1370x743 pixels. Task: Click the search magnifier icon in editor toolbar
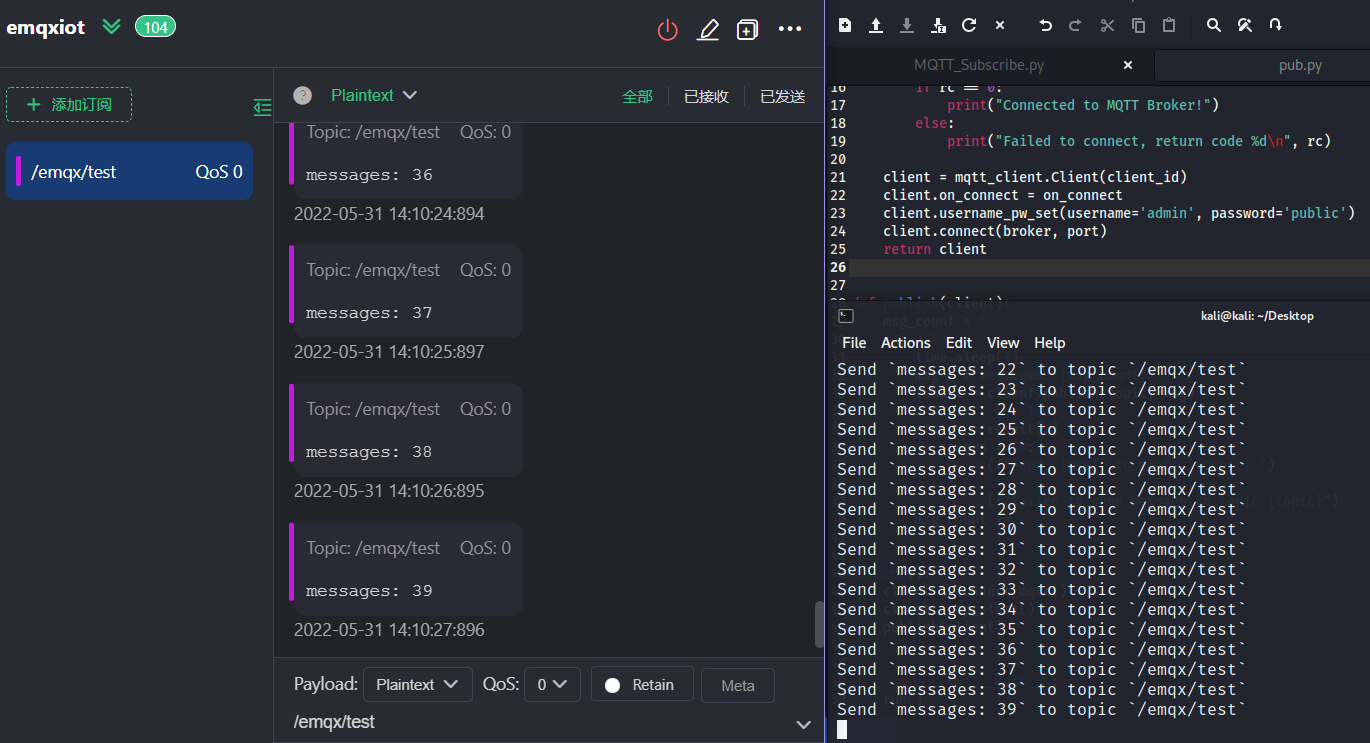[1214, 26]
